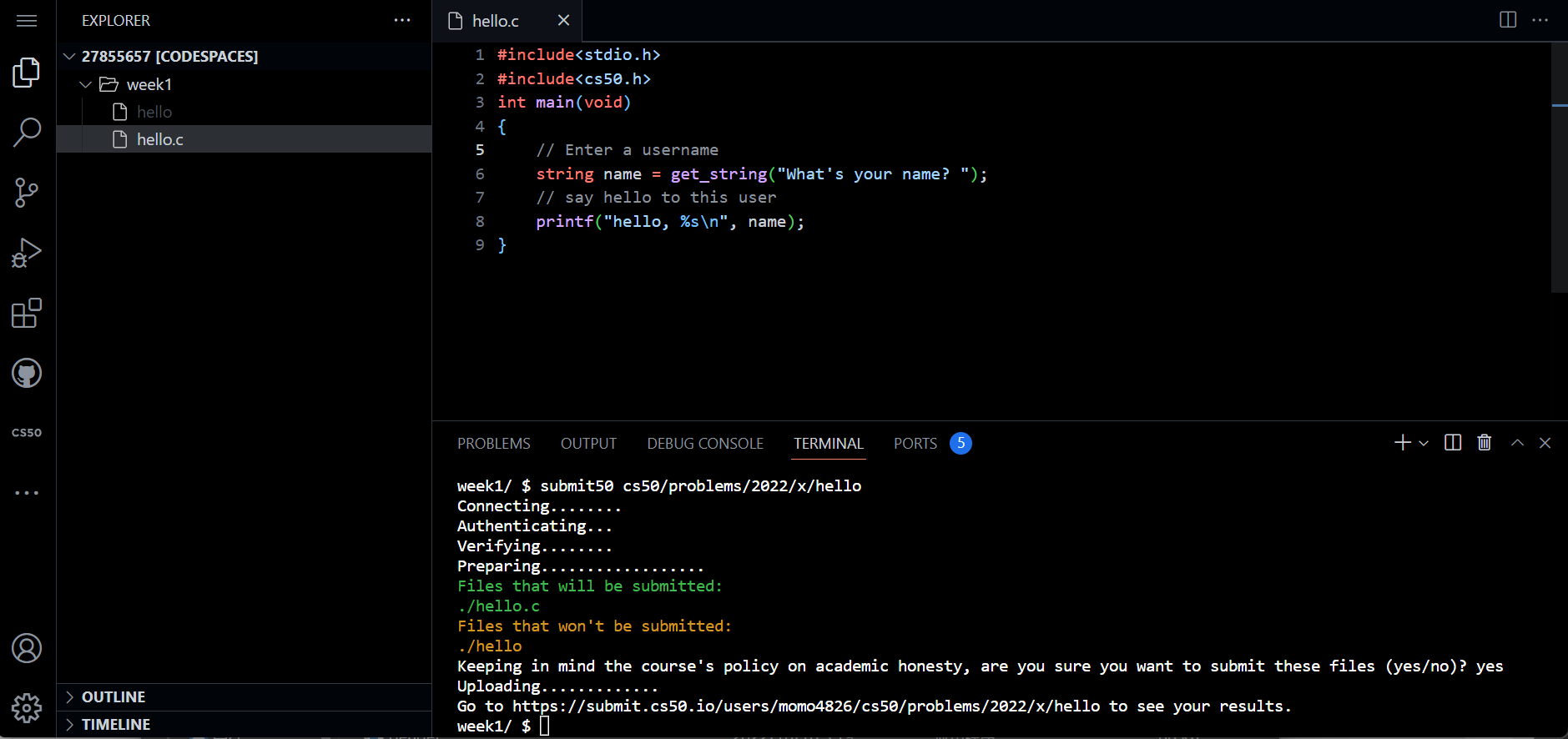Open Source Control view
This screenshot has height=739, width=1568.
(x=27, y=193)
